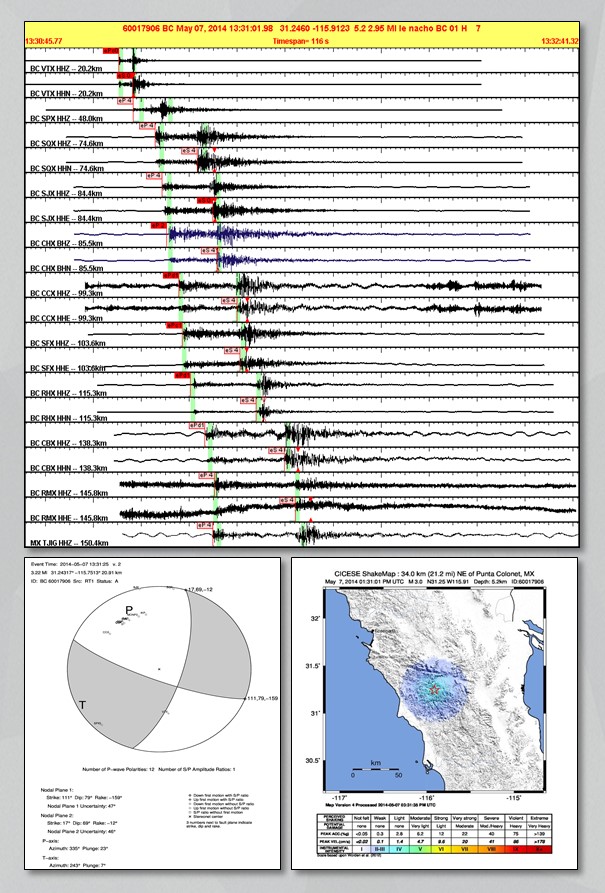The height and width of the screenshot is (893, 605).
Task: Select the eP pick flag on TJIG HHZ trace
Action: [205, 525]
